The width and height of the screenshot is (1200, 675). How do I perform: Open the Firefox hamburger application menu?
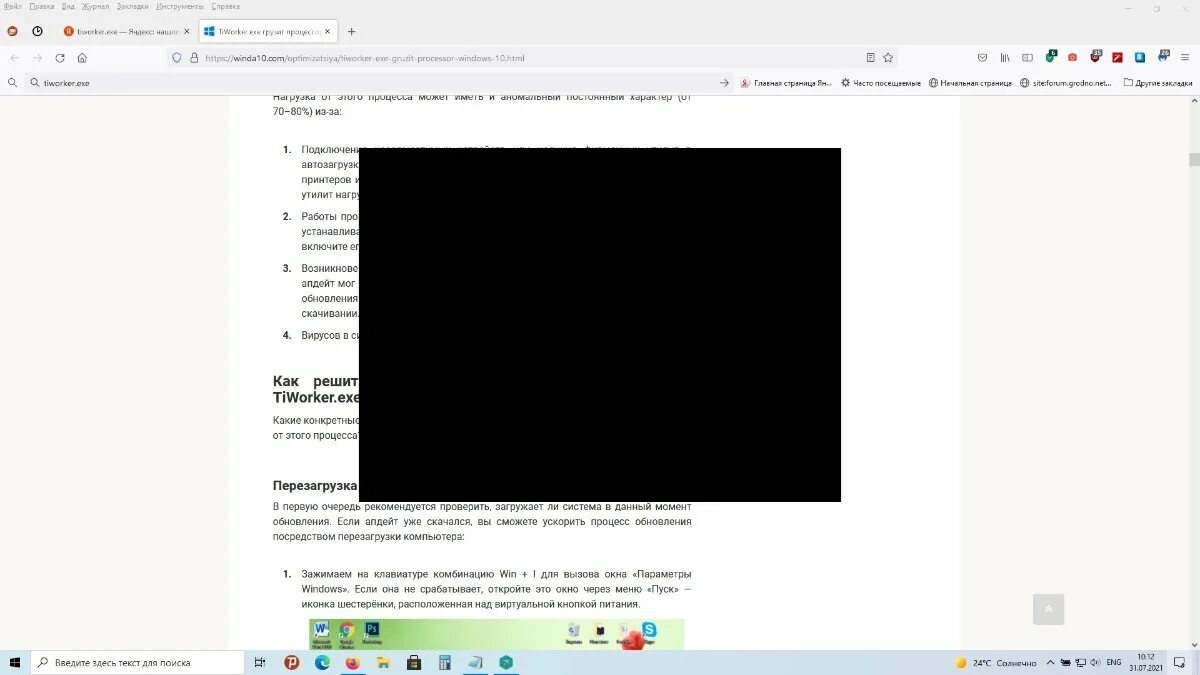coord(1185,58)
